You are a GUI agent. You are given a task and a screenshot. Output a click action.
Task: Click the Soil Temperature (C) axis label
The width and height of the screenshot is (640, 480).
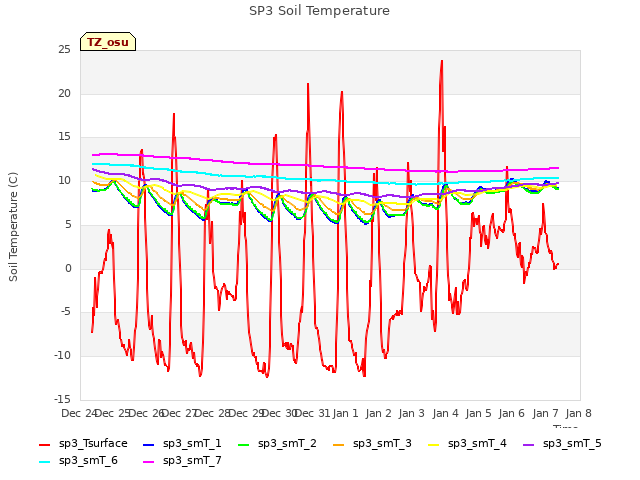[x=13, y=227]
